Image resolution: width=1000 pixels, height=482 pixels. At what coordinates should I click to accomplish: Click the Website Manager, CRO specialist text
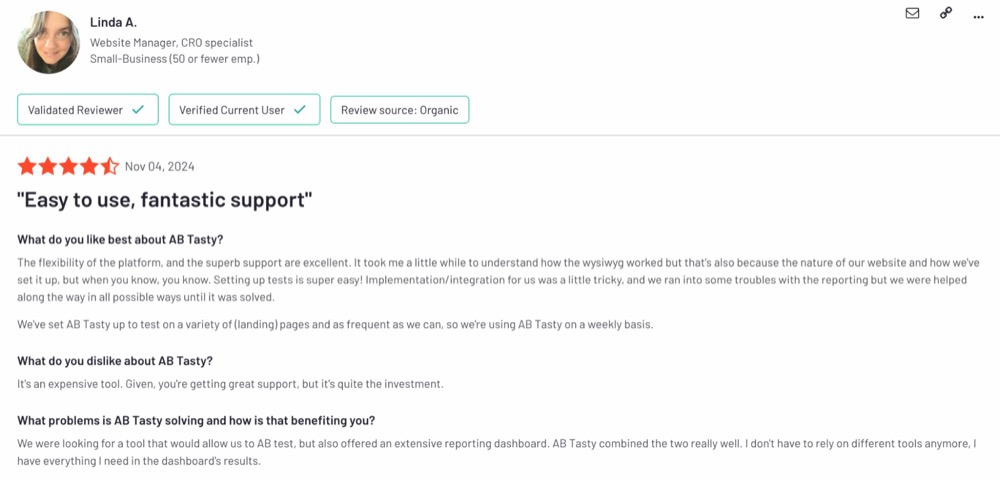(171, 43)
